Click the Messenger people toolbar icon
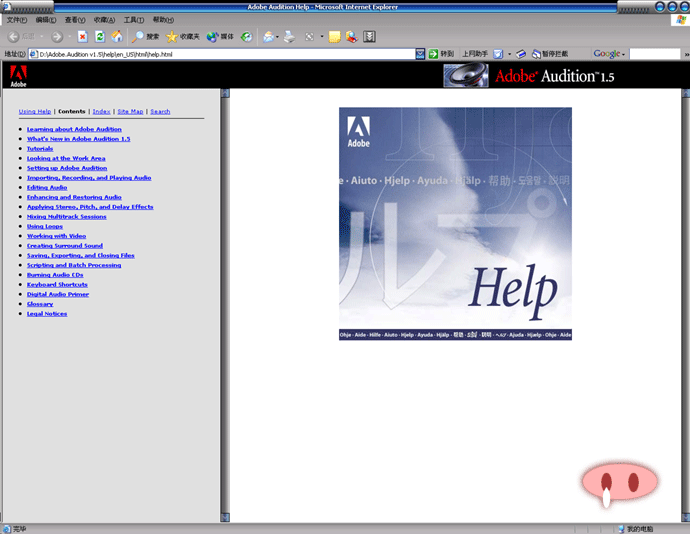Image resolution: width=690 pixels, height=534 pixels. click(352, 37)
